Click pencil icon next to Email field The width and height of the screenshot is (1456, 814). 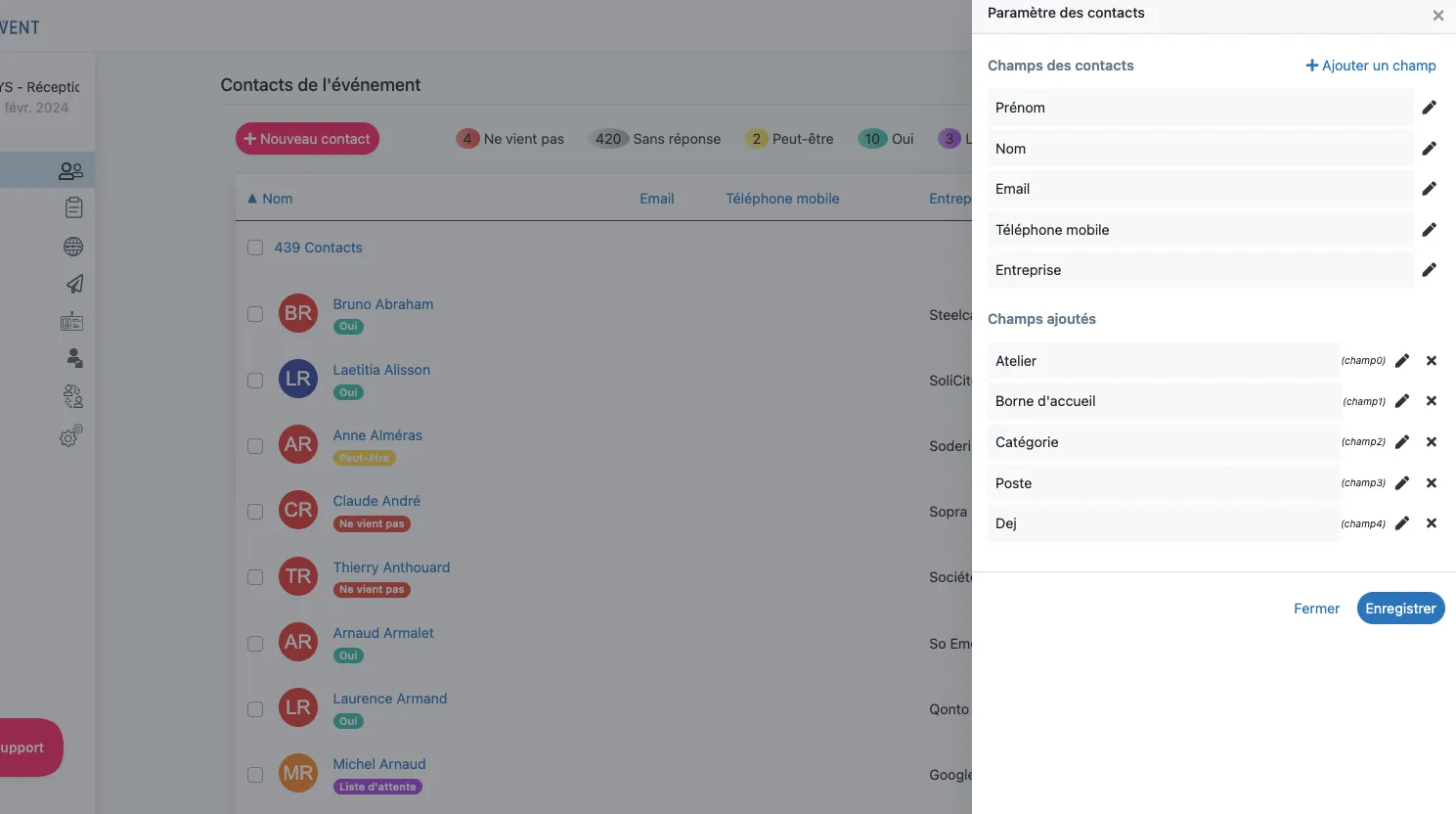(1429, 189)
